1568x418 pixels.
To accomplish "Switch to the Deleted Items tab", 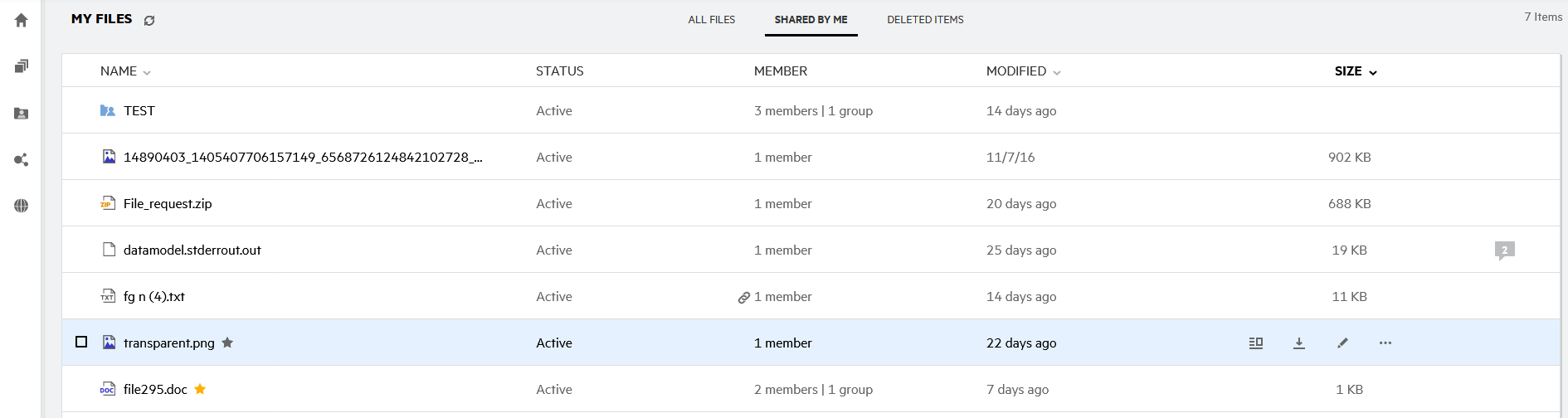I will pyautogui.click(x=925, y=20).
